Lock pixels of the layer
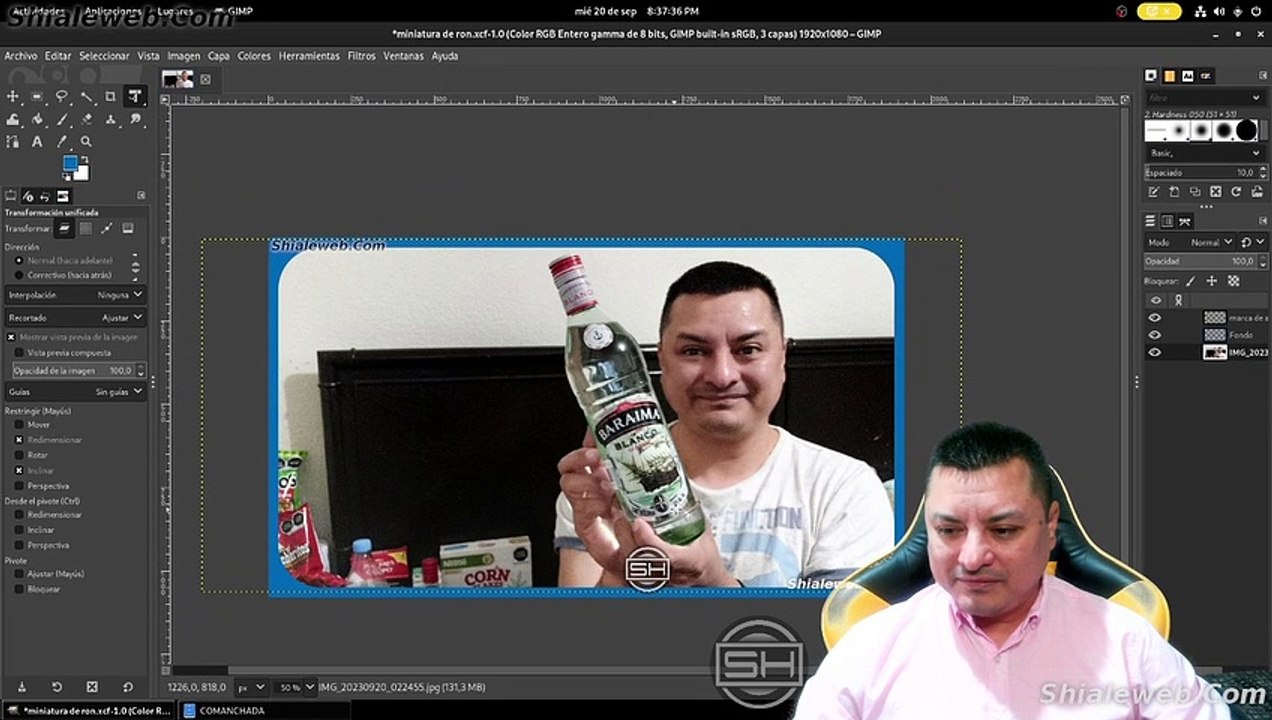The width and height of the screenshot is (1272, 720). 1191,281
